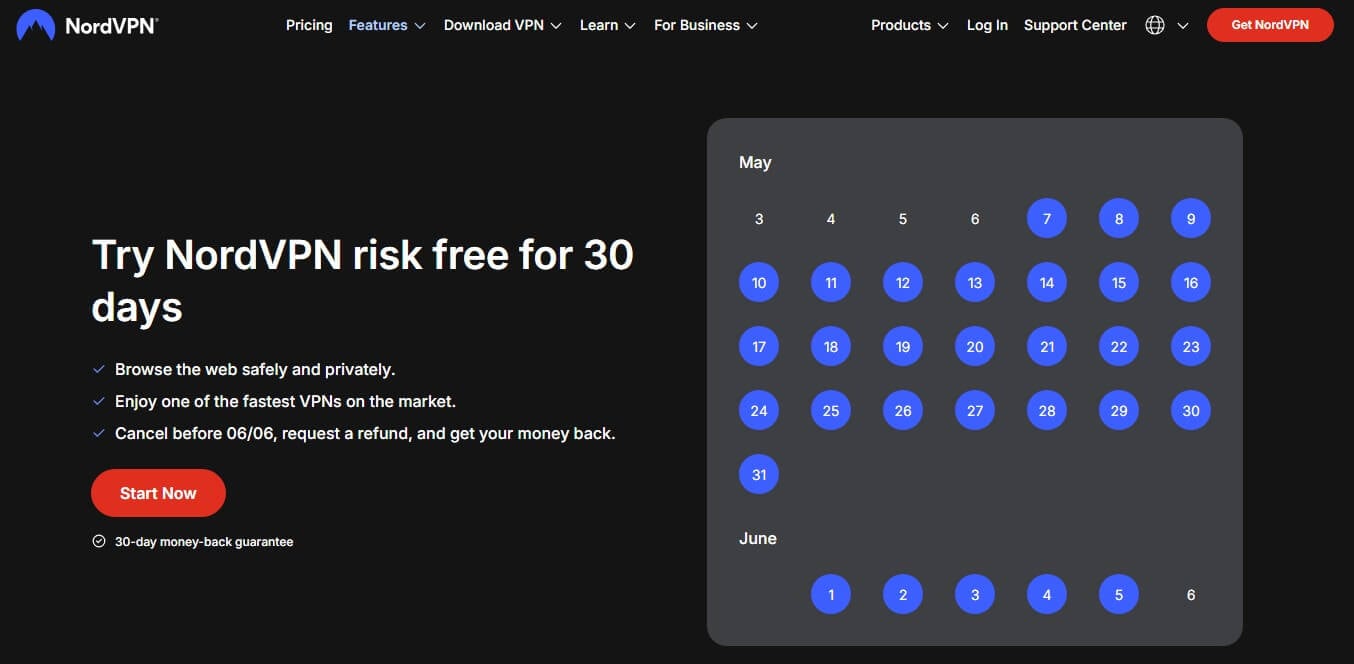This screenshot has width=1354, height=664.
Task: Select May 4 in the calendar
Action: (x=831, y=219)
